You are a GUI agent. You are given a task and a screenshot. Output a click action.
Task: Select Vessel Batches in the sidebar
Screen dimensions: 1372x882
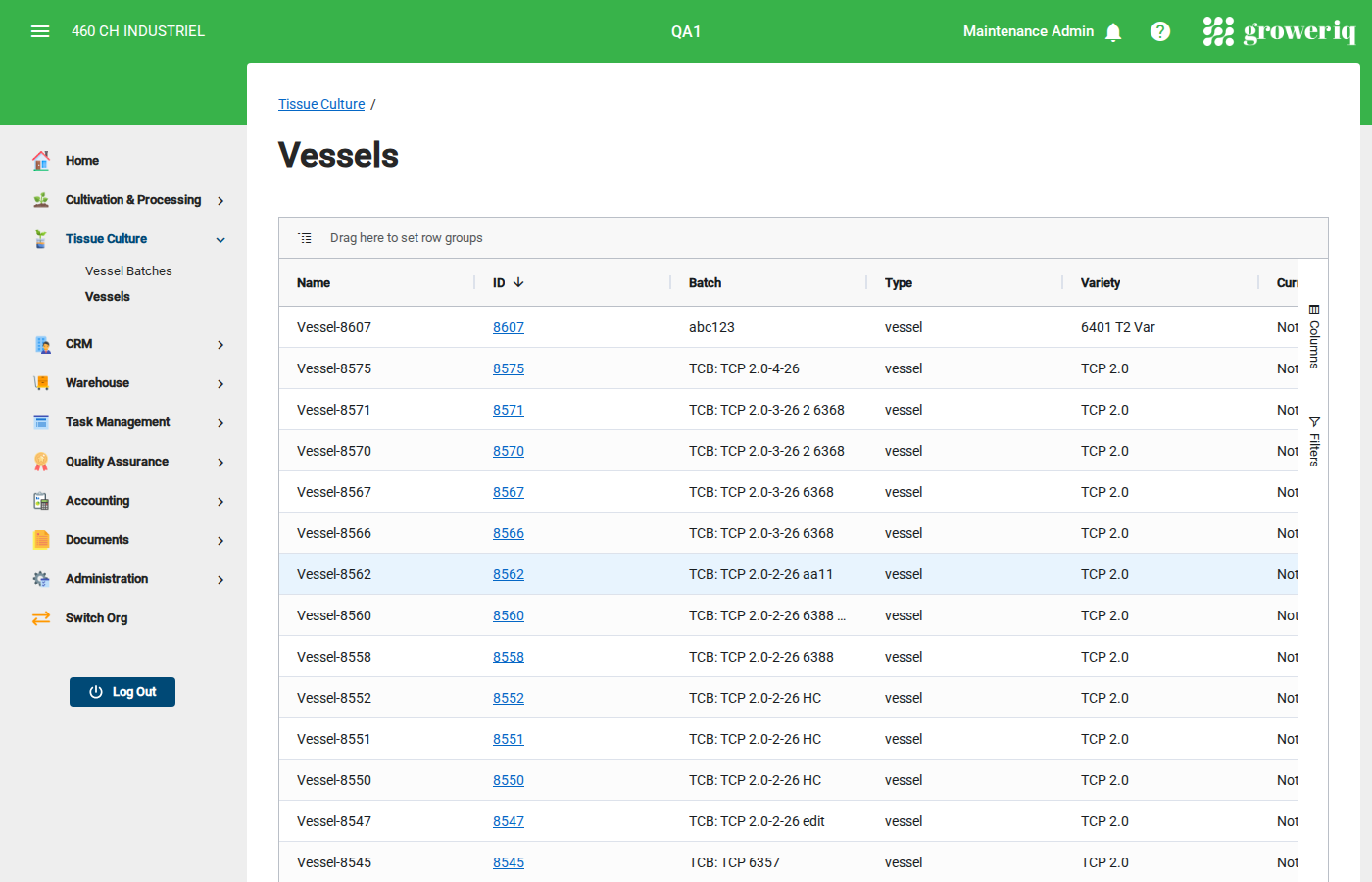(x=127, y=270)
